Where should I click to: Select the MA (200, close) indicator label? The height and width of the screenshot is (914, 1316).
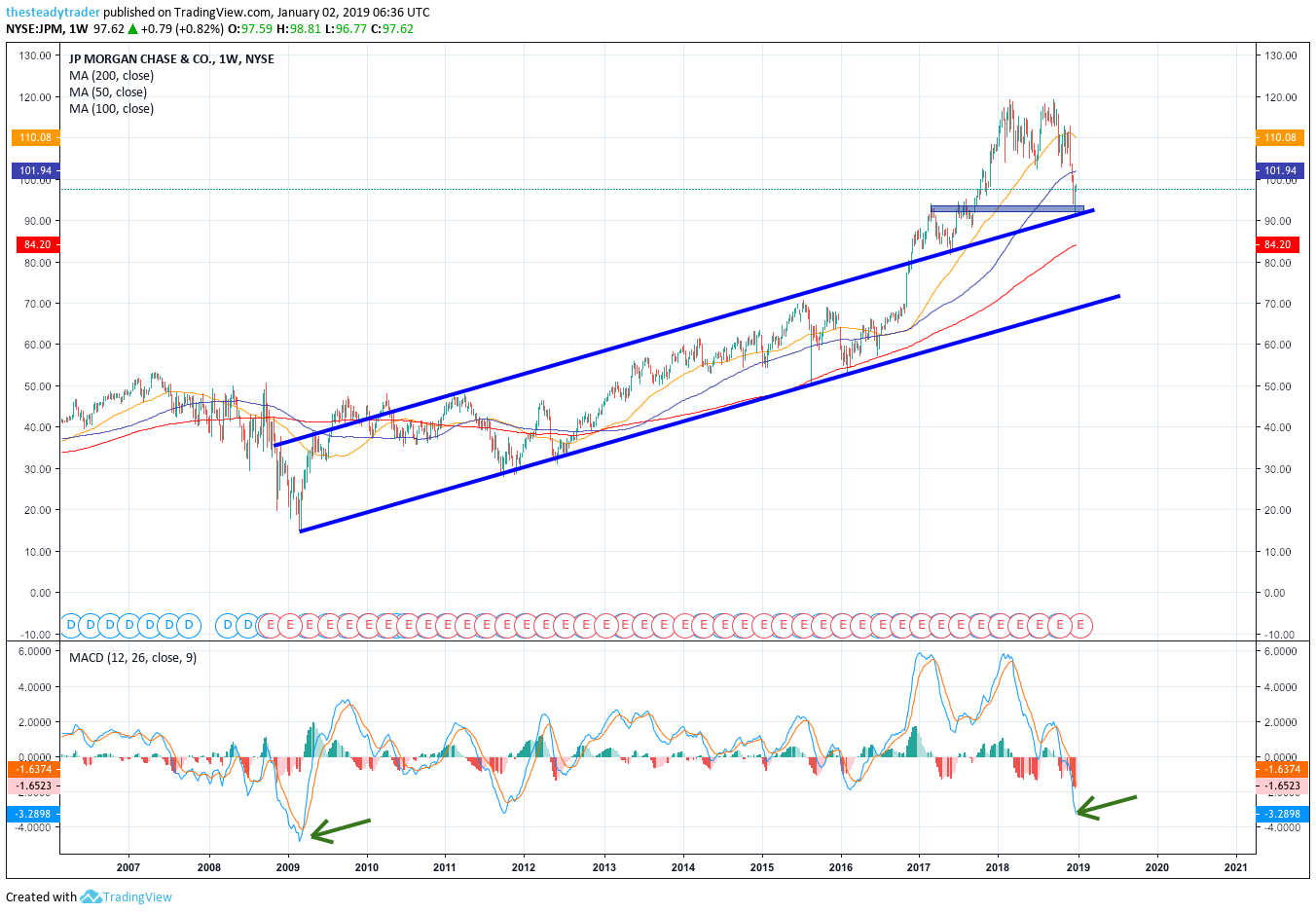pyautogui.click(x=111, y=76)
